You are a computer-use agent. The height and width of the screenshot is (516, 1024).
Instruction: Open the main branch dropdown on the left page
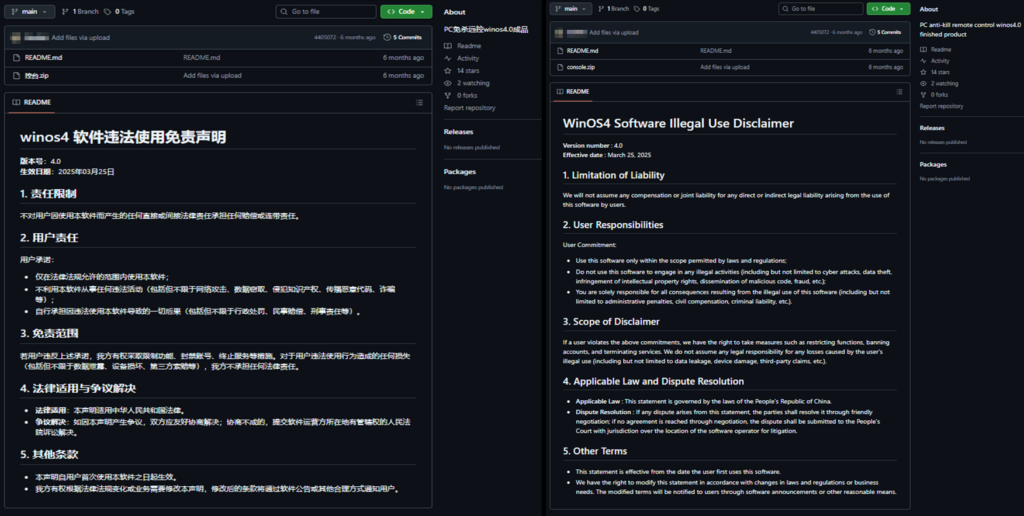coord(29,12)
